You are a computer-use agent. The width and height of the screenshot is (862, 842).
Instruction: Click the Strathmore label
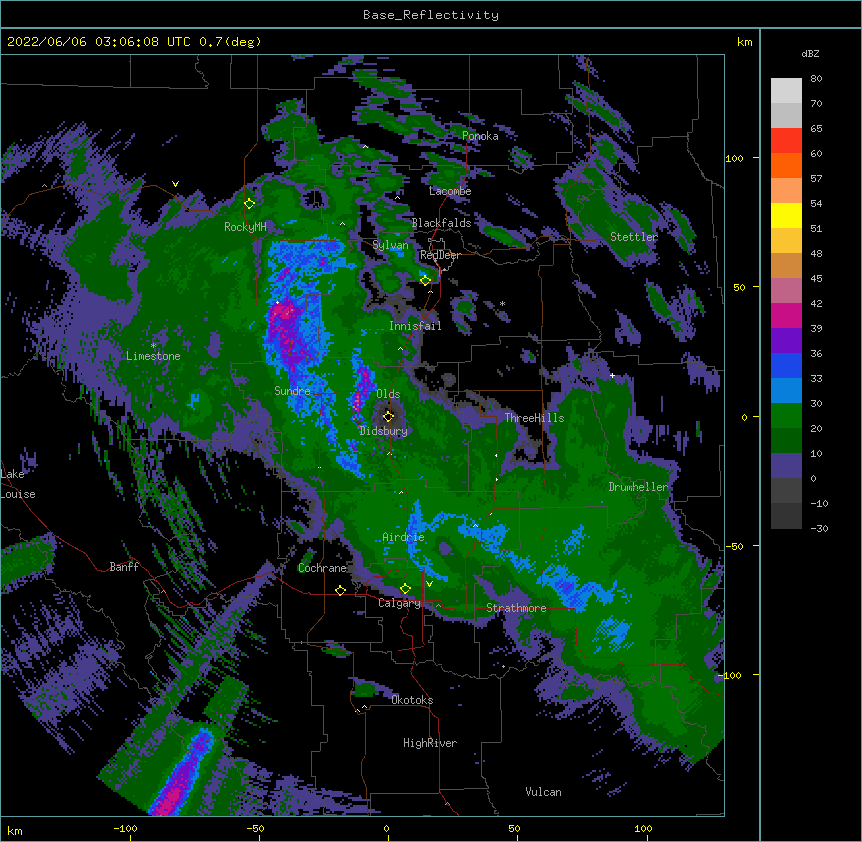coord(516,608)
